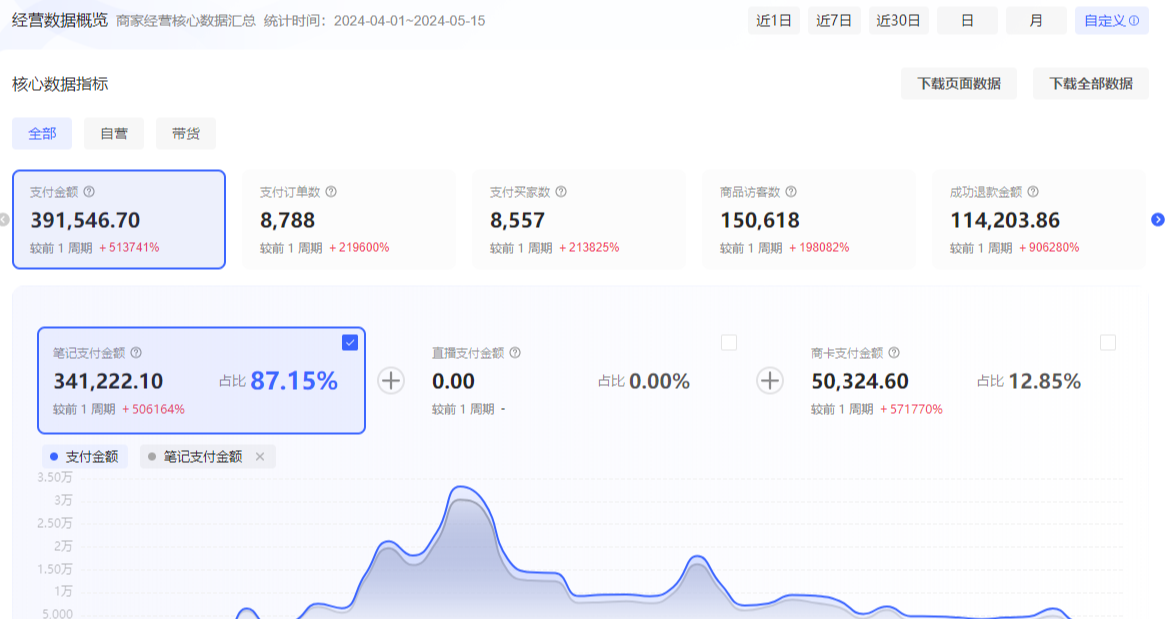
Task: Select the 成功退款金额 metric card
Action: coord(1039,219)
